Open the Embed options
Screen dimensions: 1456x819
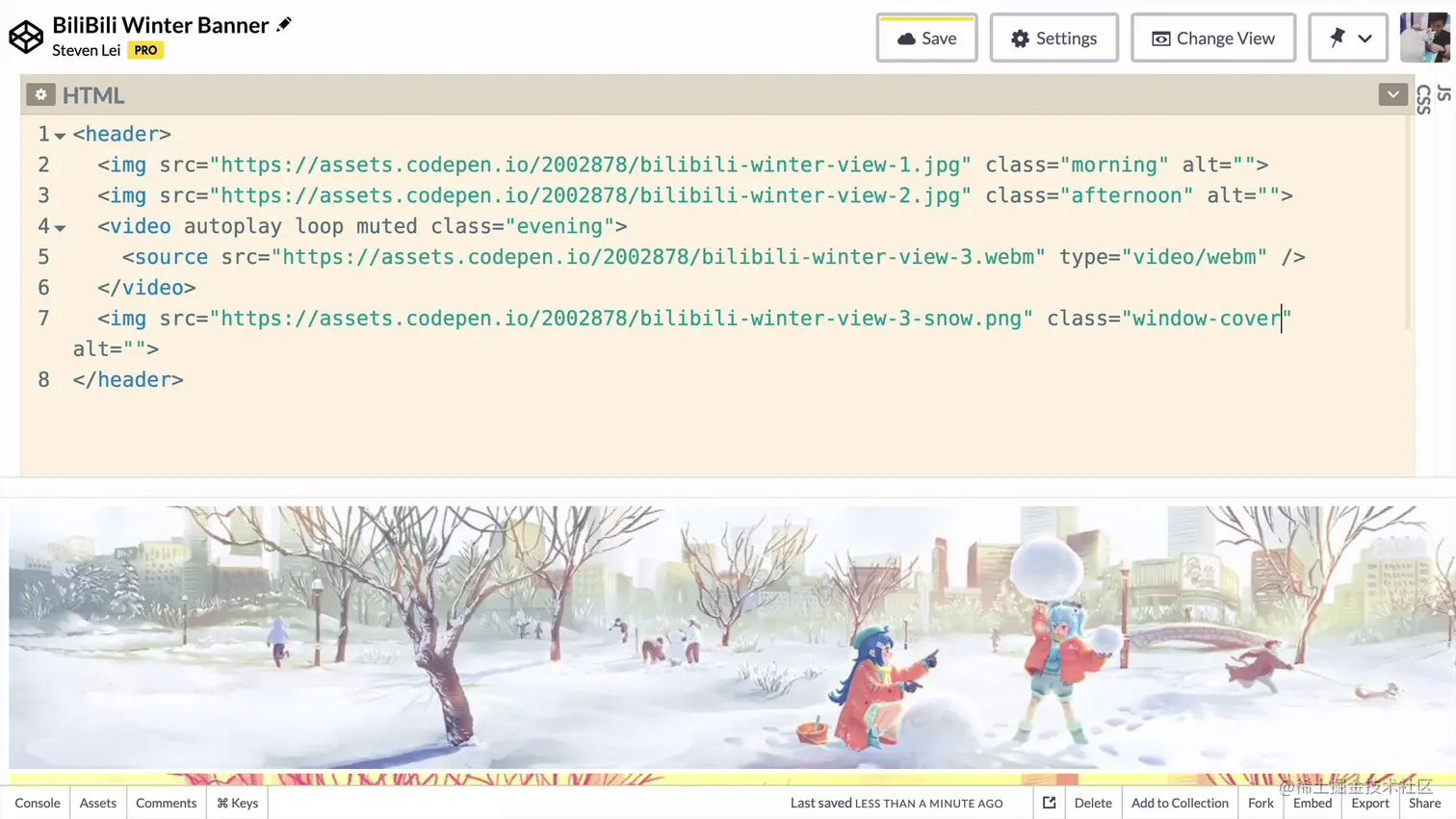pyautogui.click(x=1312, y=803)
